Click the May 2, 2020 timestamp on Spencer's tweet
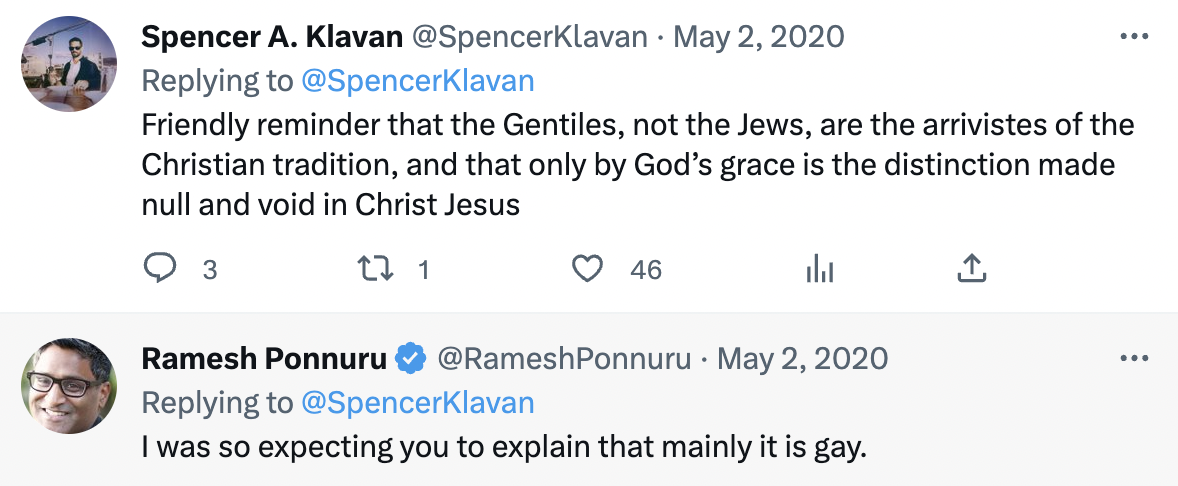The height and width of the screenshot is (486, 1178). [759, 37]
